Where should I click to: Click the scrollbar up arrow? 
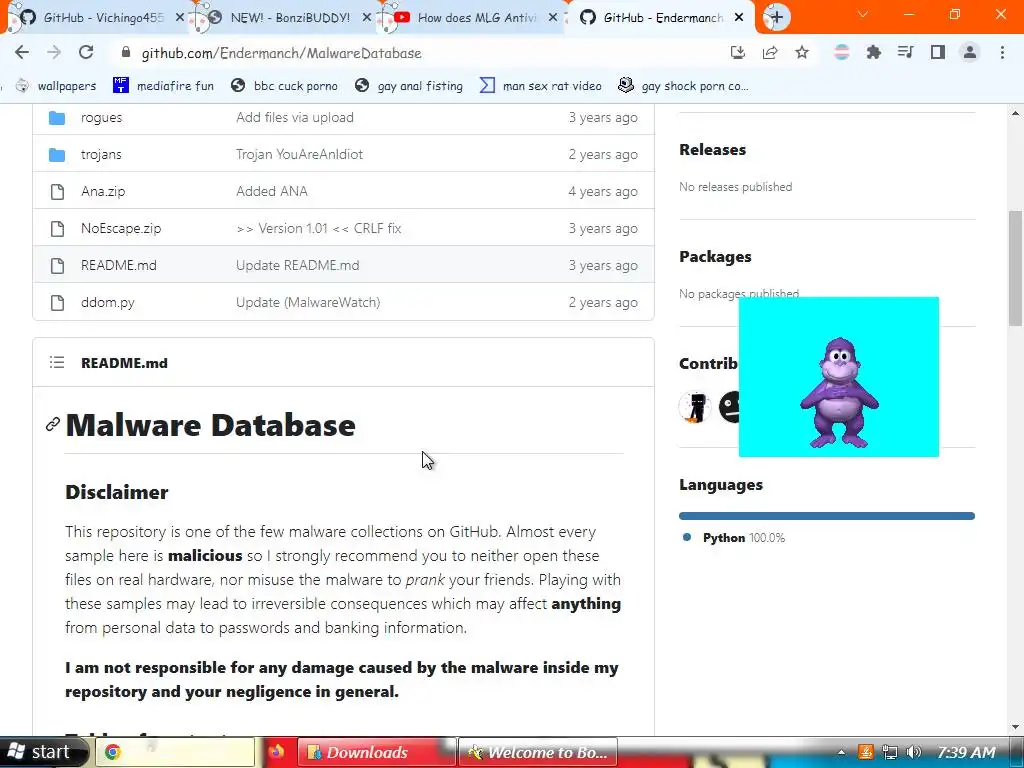click(1016, 114)
